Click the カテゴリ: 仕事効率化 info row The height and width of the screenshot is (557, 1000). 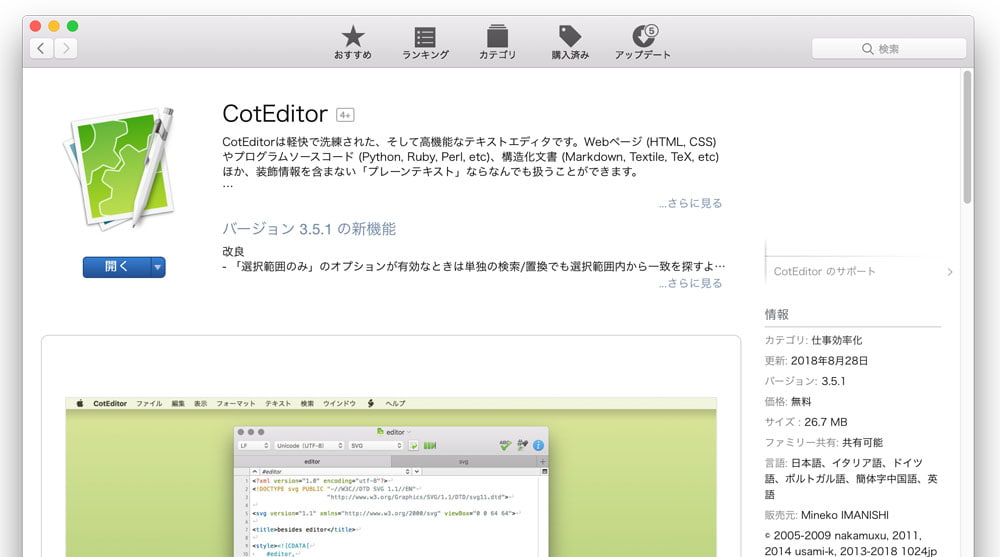pyautogui.click(x=814, y=340)
